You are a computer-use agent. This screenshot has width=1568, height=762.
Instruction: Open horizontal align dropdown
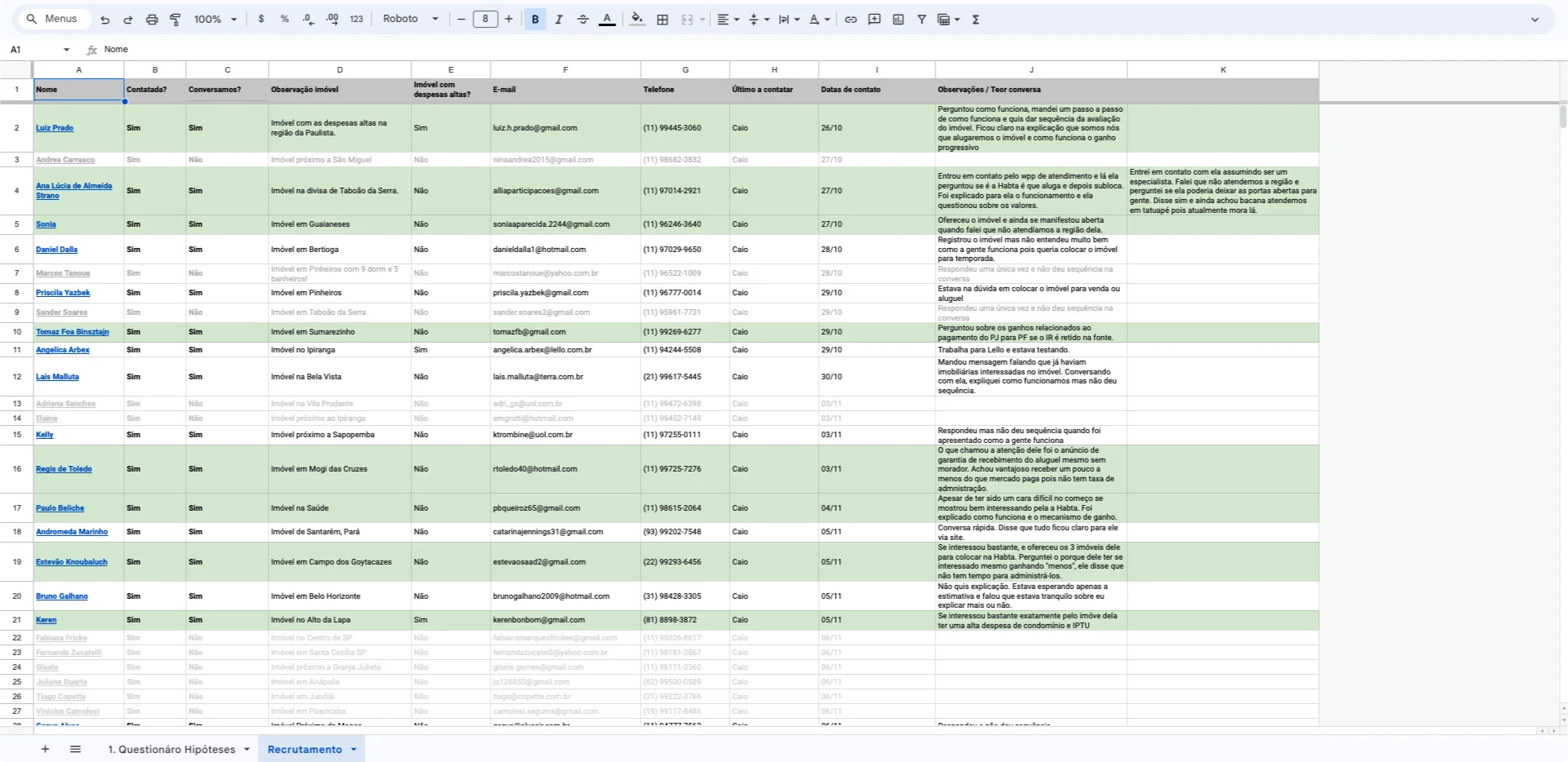coord(727,20)
